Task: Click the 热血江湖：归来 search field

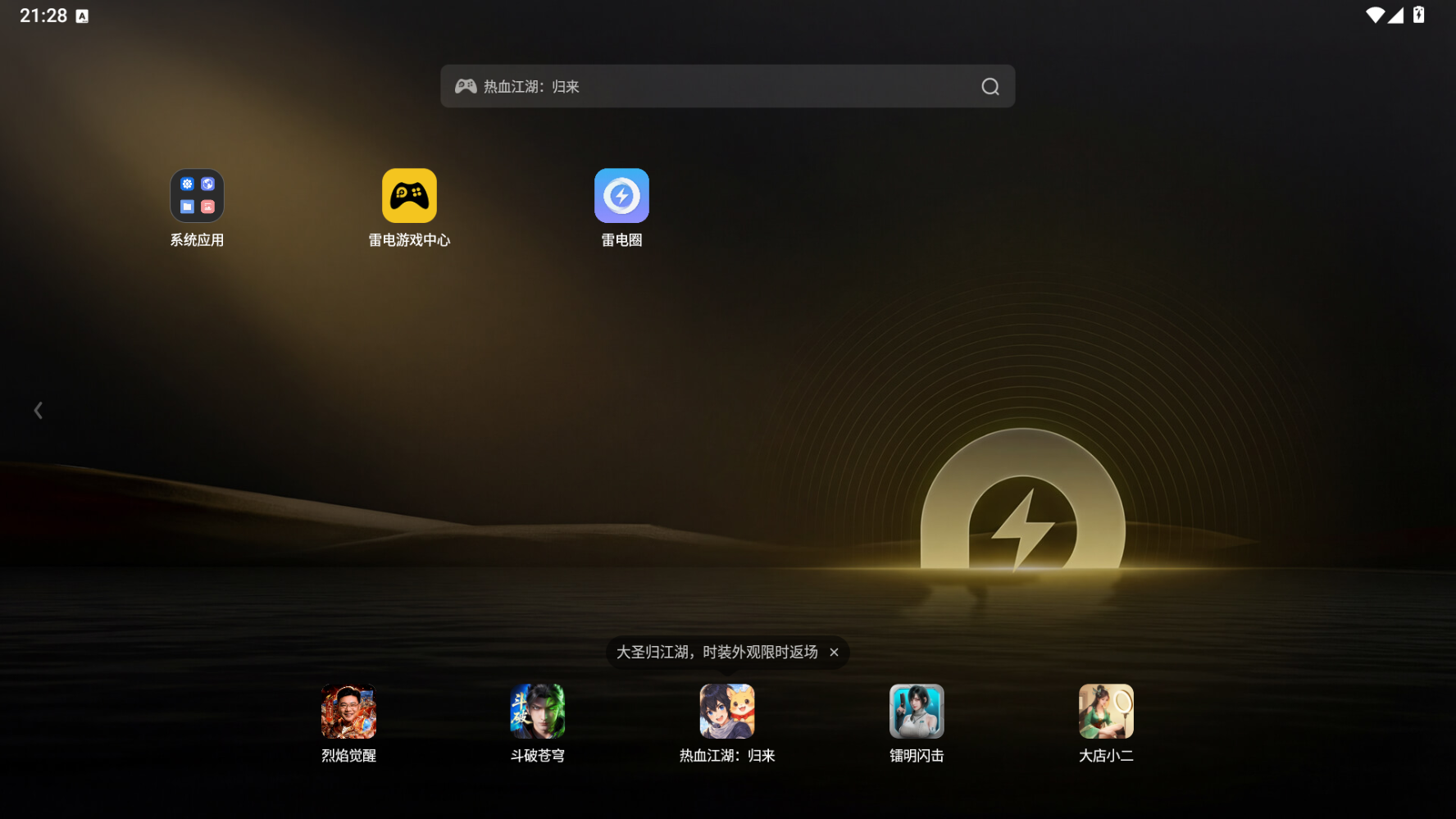Action: pyautogui.click(x=728, y=86)
